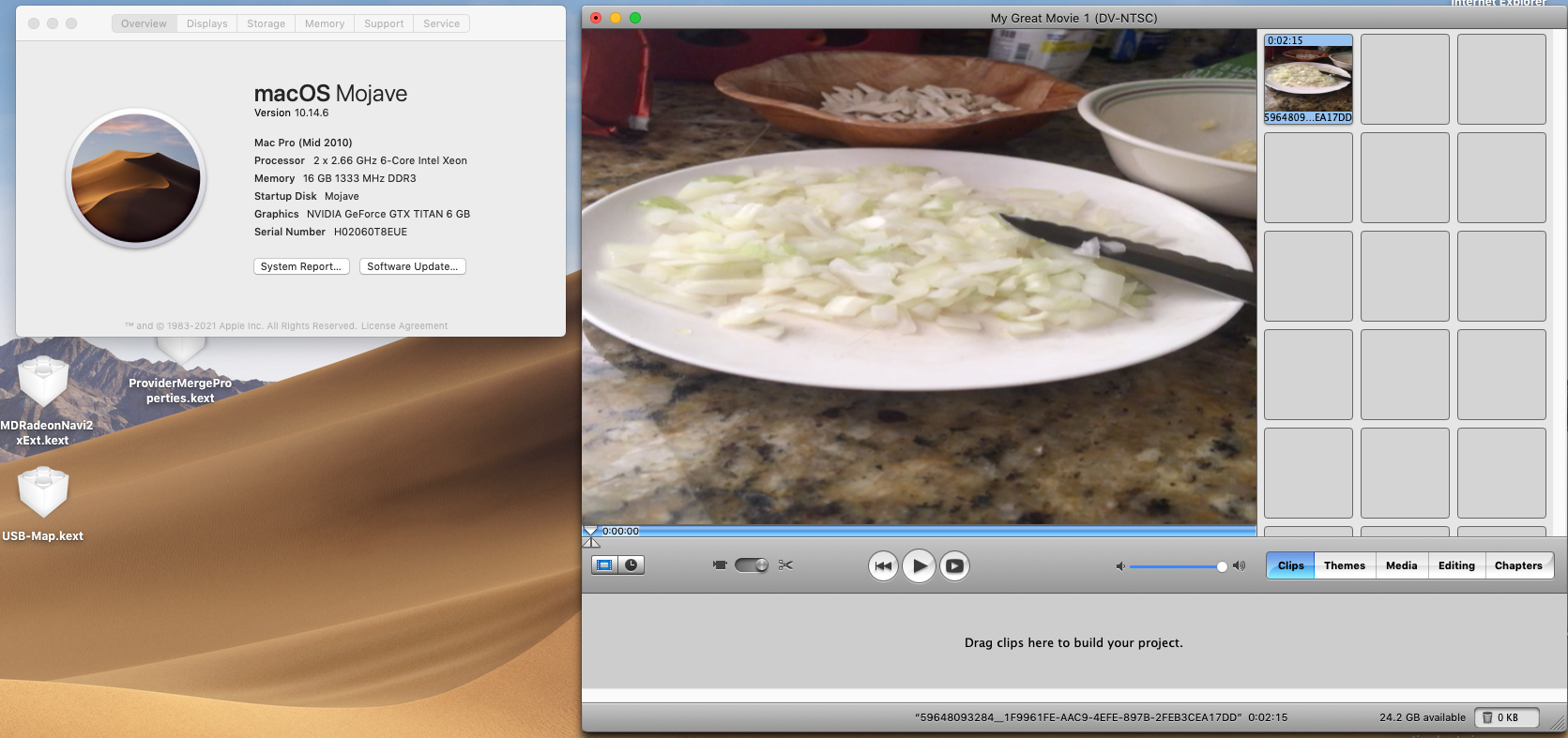
Task: Click the macOS Mojave logo image
Action: [136, 178]
